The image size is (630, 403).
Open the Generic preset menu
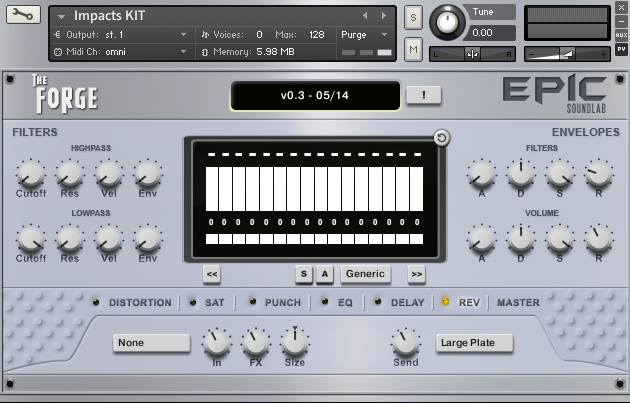click(x=365, y=274)
